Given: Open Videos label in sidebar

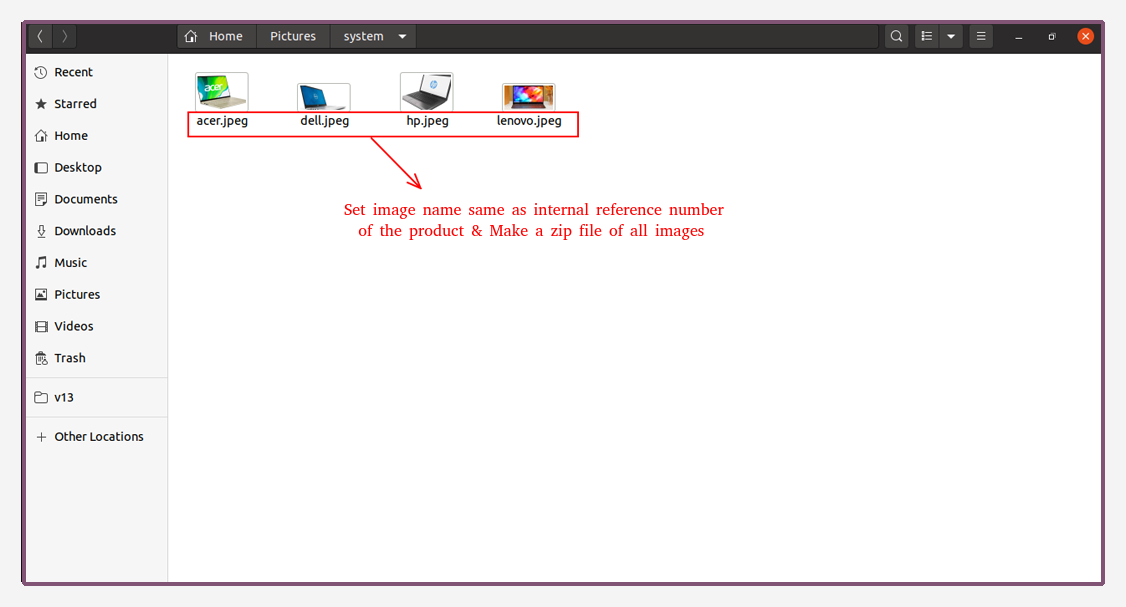Looking at the screenshot, I should (74, 326).
